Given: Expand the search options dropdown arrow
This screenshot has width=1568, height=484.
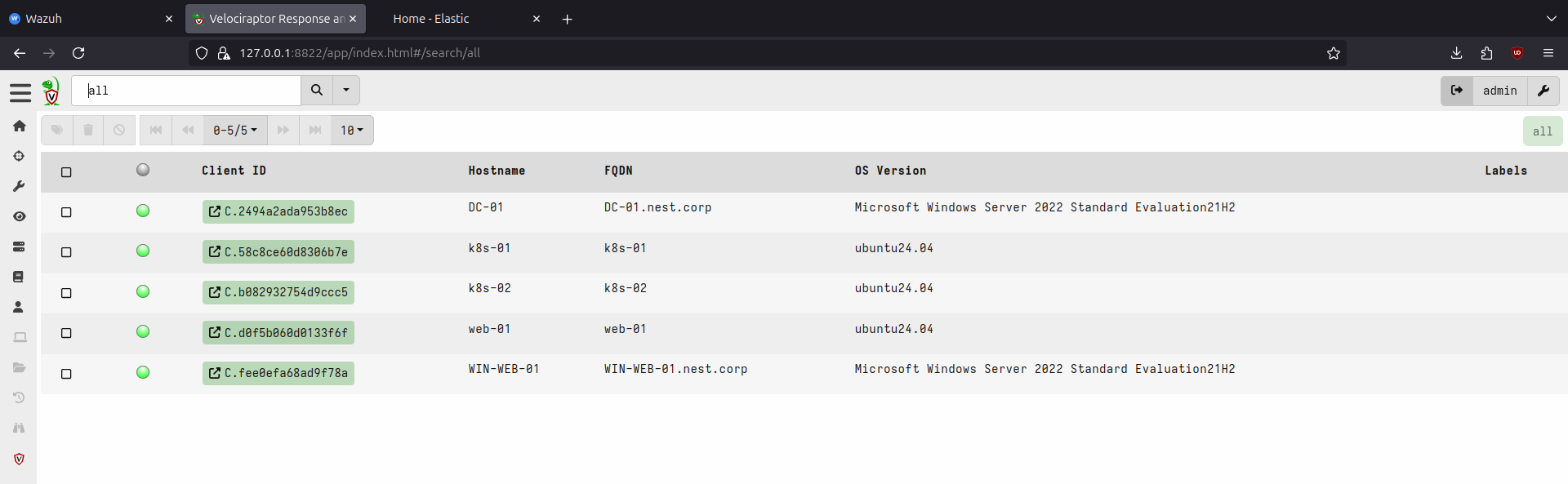Looking at the screenshot, I should click(x=346, y=91).
